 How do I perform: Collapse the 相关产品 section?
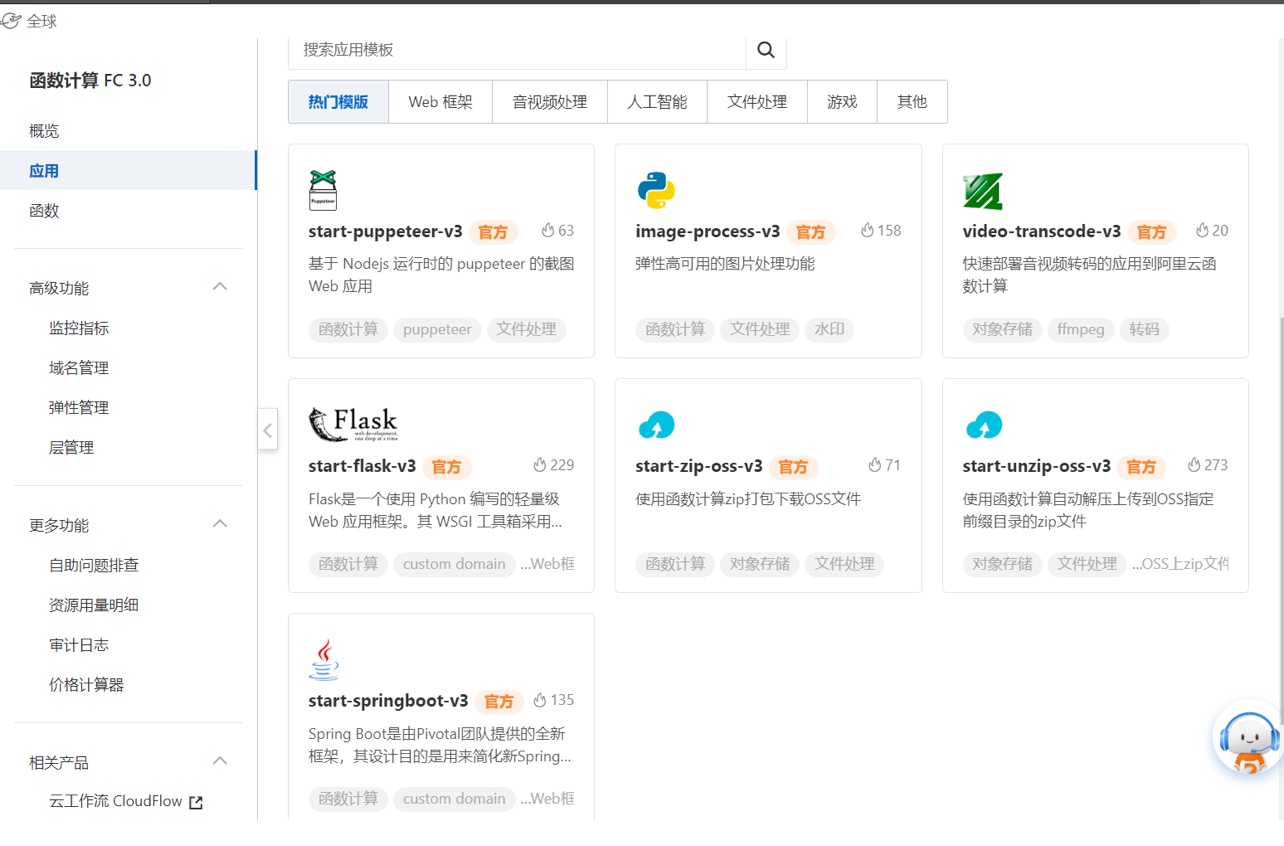(x=221, y=762)
